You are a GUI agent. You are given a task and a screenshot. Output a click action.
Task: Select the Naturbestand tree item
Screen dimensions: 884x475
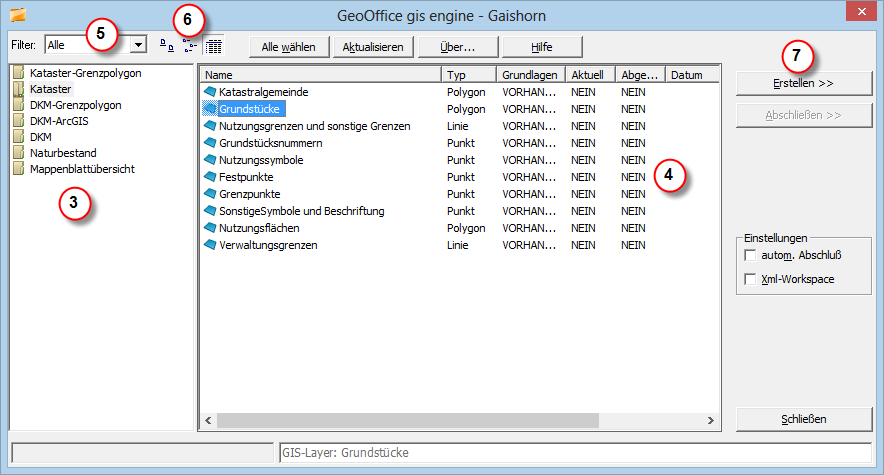click(63, 153)
